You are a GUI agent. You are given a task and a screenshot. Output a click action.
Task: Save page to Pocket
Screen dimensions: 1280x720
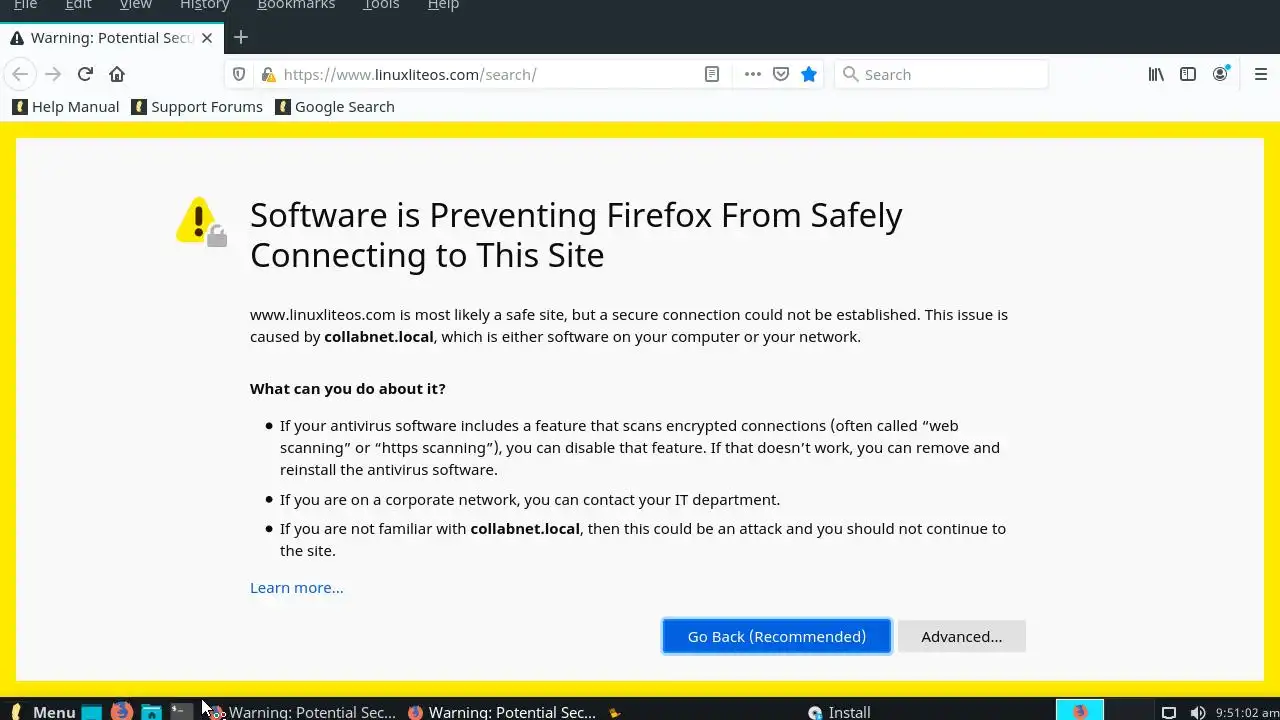tap(781, 74)
